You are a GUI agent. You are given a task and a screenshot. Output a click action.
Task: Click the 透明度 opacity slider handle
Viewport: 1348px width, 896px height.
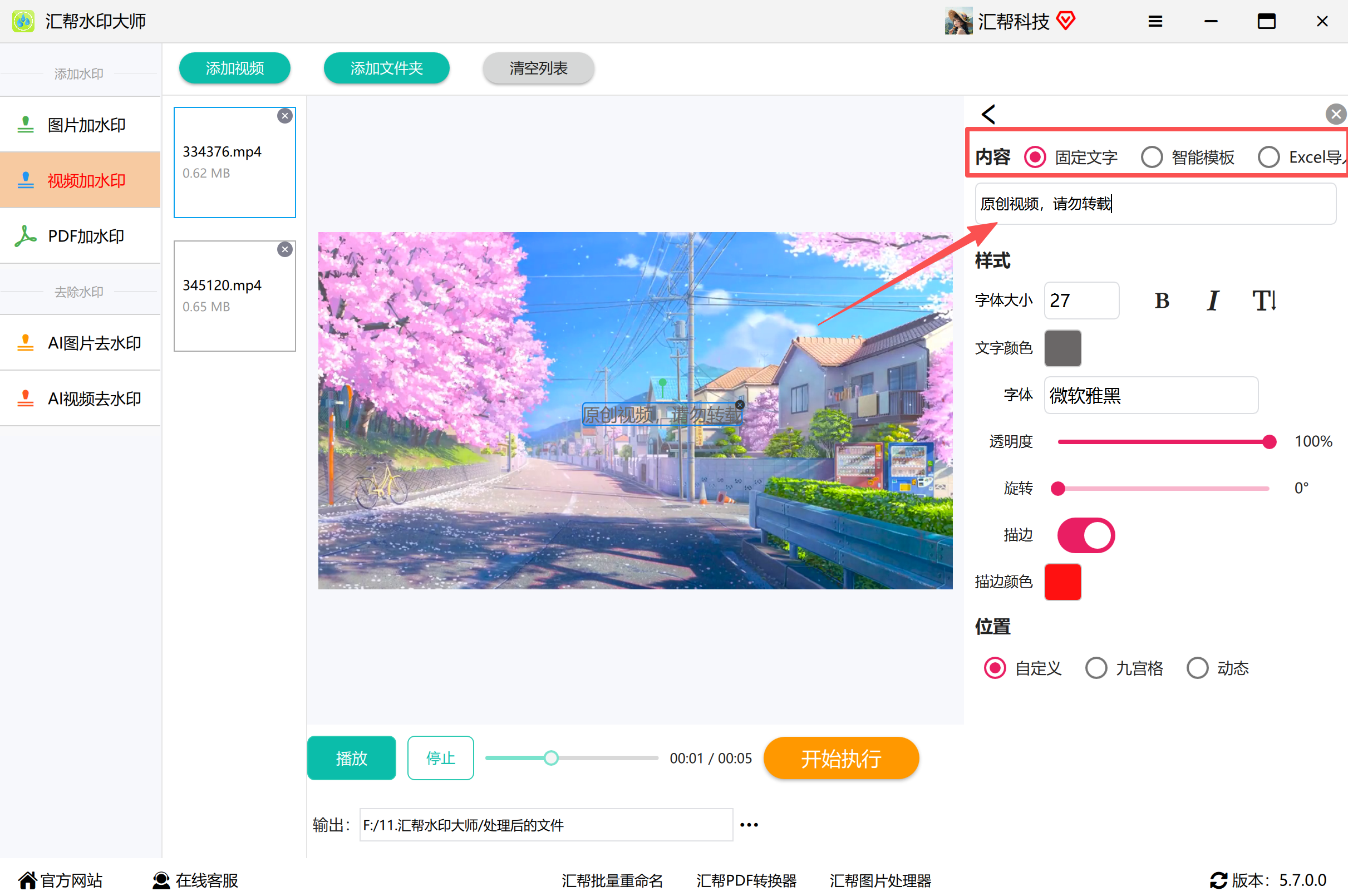click(1269, 442)
